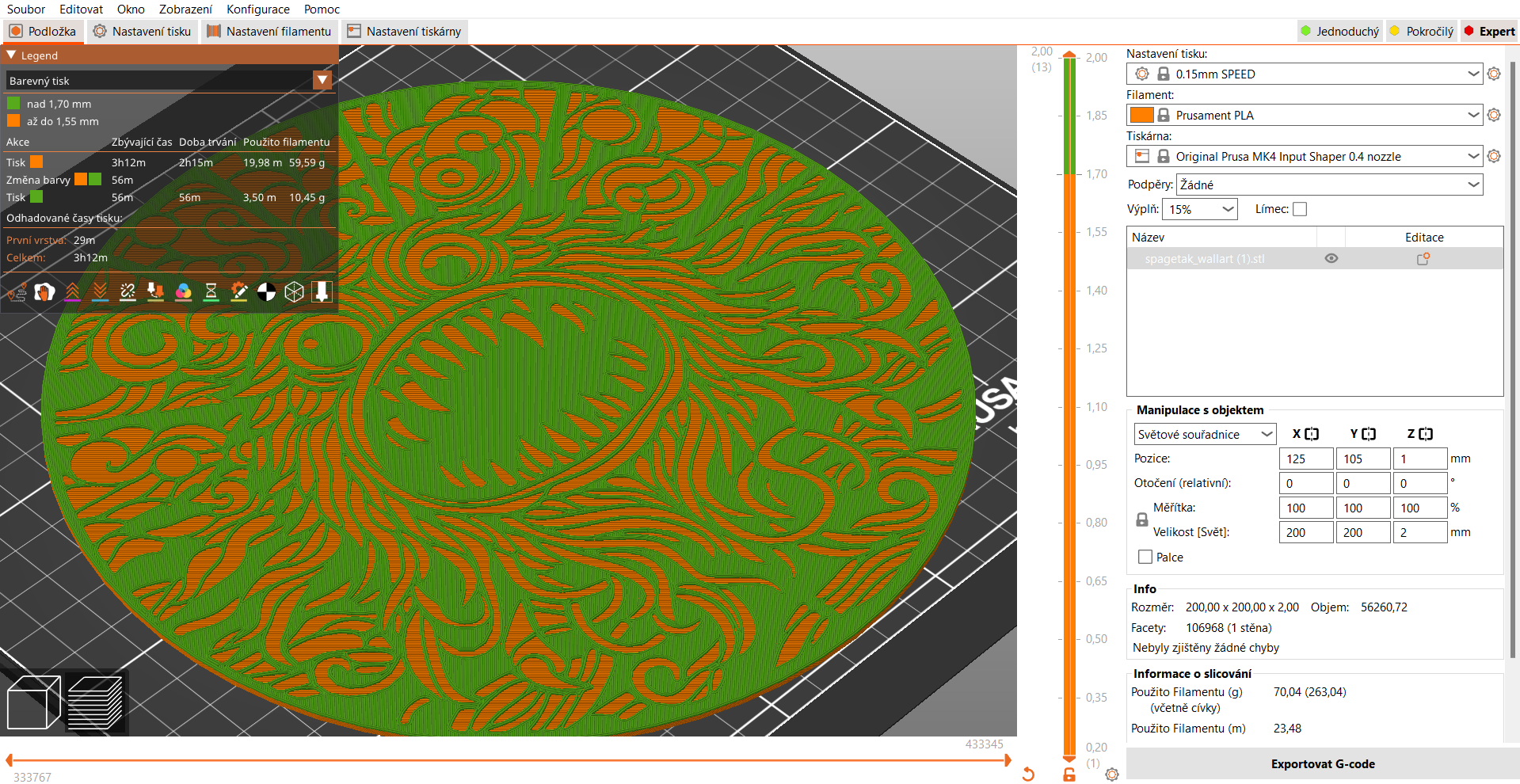Open the Konfigurace menu
The width and height of the screenshot is (1520, 784).
(257, 10)
